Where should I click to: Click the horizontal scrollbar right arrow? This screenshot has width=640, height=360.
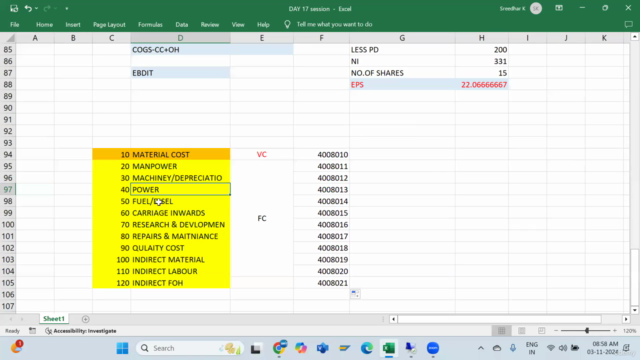point(626,319)
